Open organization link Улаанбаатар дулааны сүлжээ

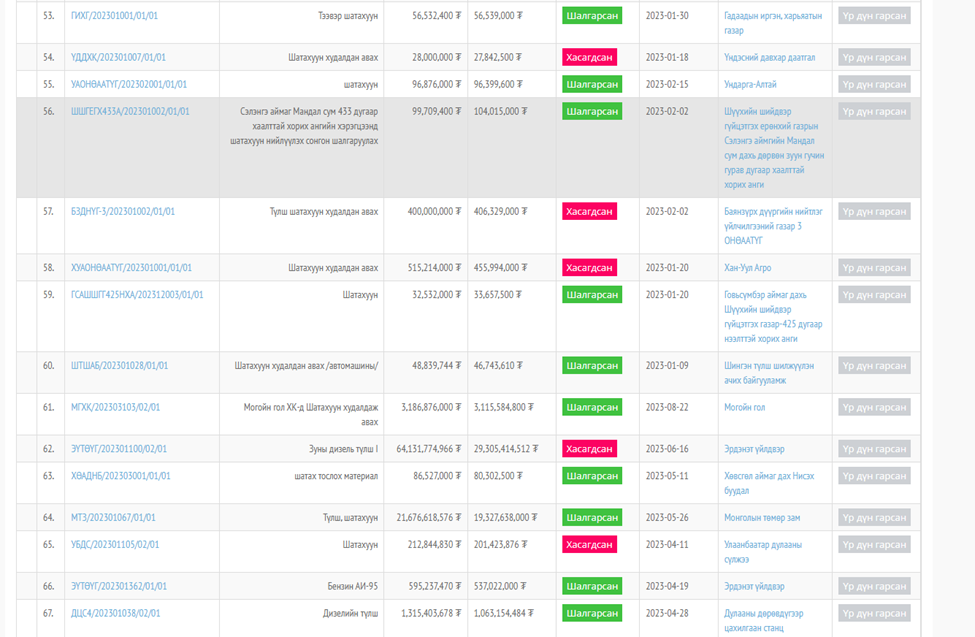[x=763, y=552]
